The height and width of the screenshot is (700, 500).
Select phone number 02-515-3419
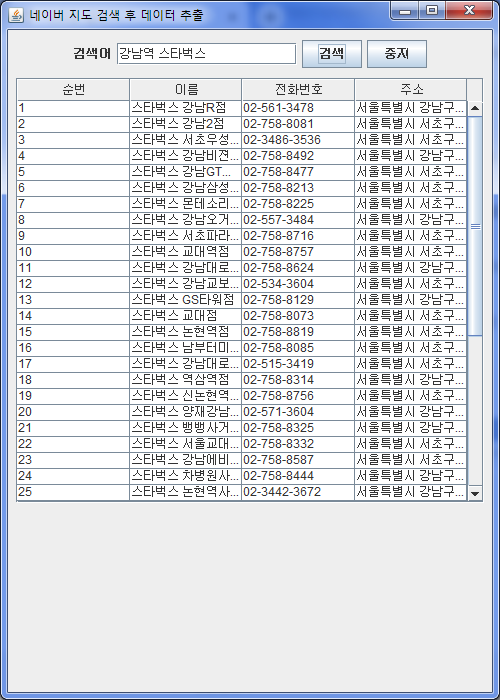pos(298,364)
